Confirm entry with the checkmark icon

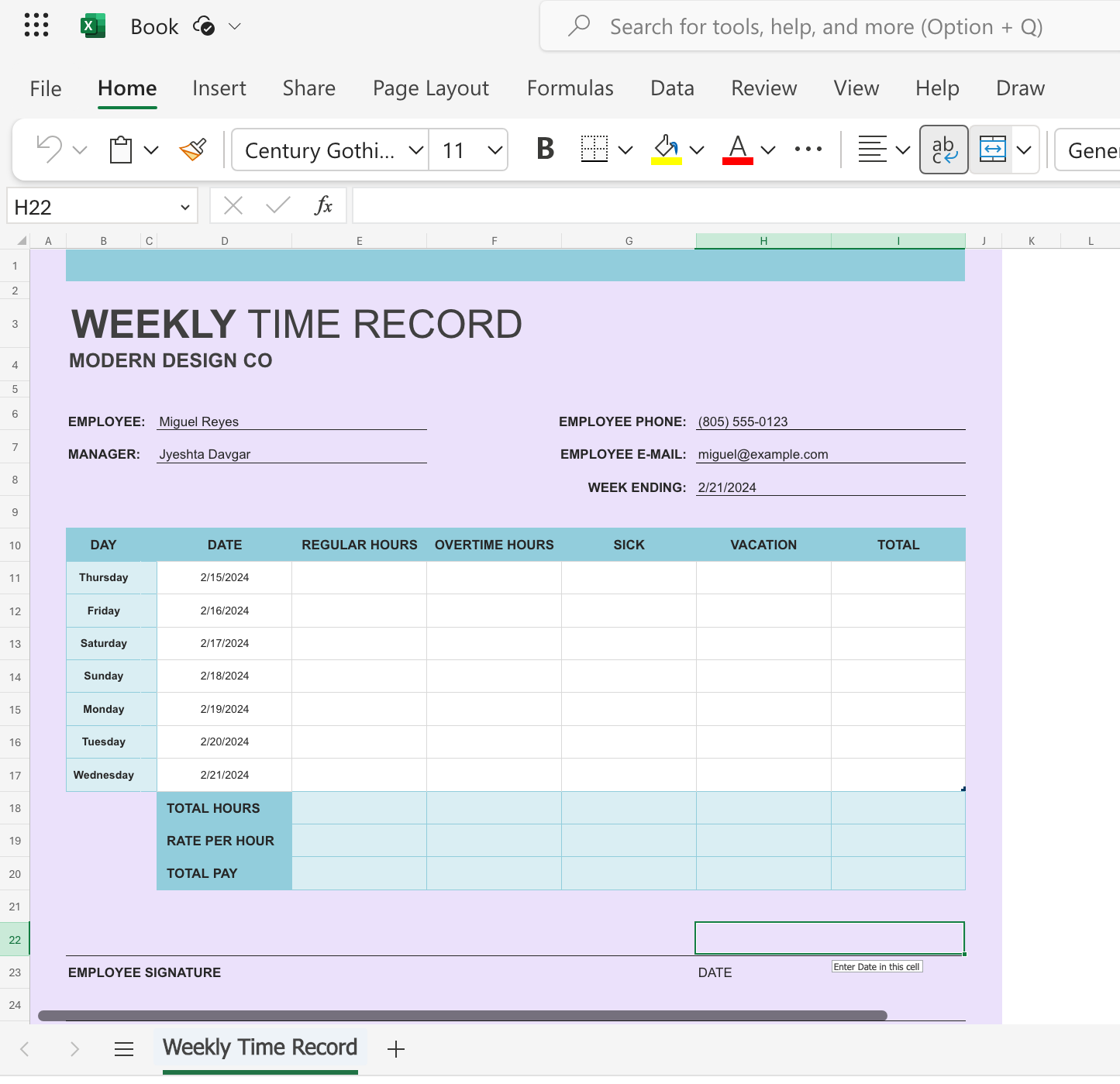point(278,206)
